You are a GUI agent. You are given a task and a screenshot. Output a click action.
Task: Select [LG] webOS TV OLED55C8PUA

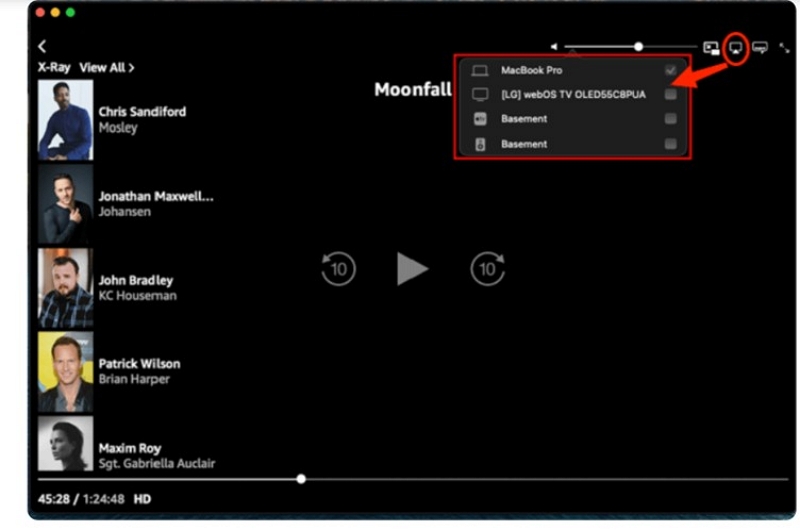pos(573,94)
